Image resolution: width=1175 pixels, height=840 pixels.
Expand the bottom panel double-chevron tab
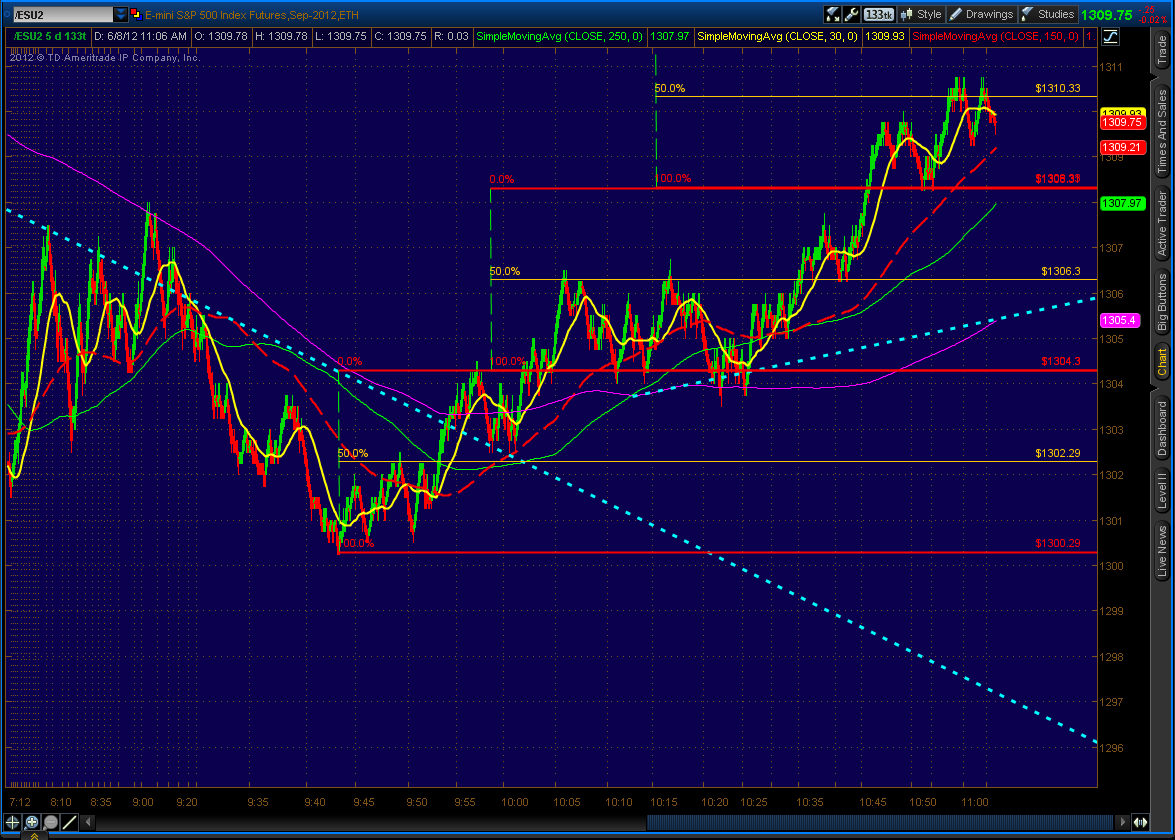pos(34,836)
